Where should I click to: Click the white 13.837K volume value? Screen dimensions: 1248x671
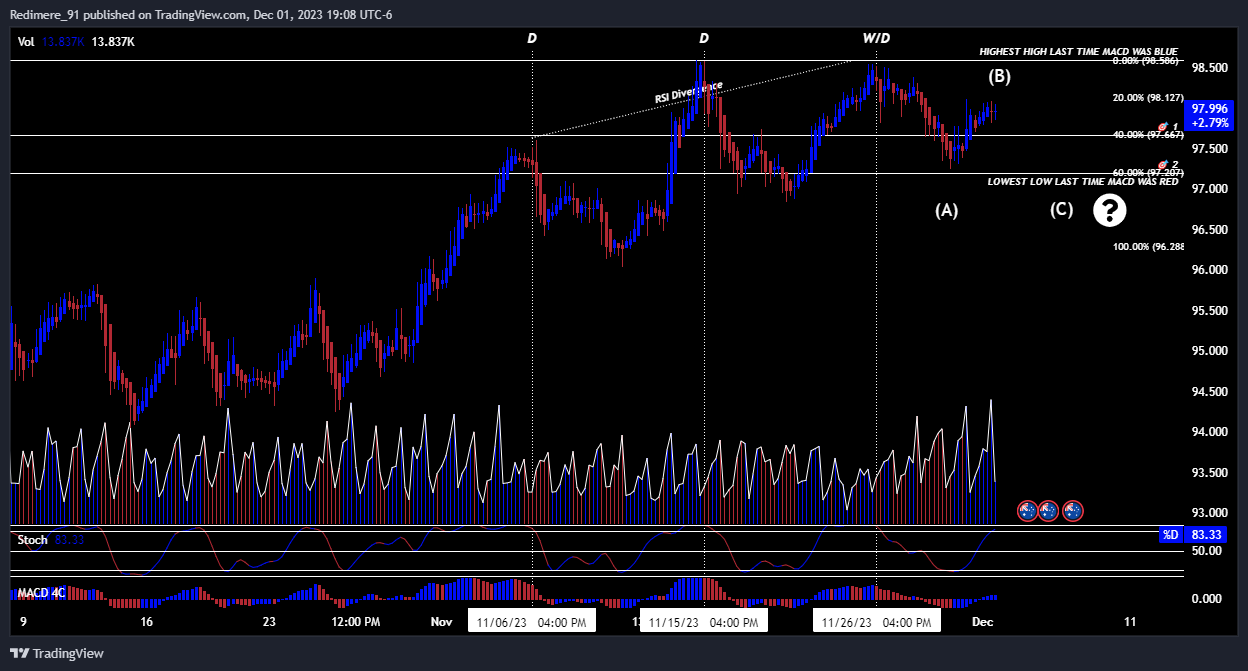[x=113, y=41]
